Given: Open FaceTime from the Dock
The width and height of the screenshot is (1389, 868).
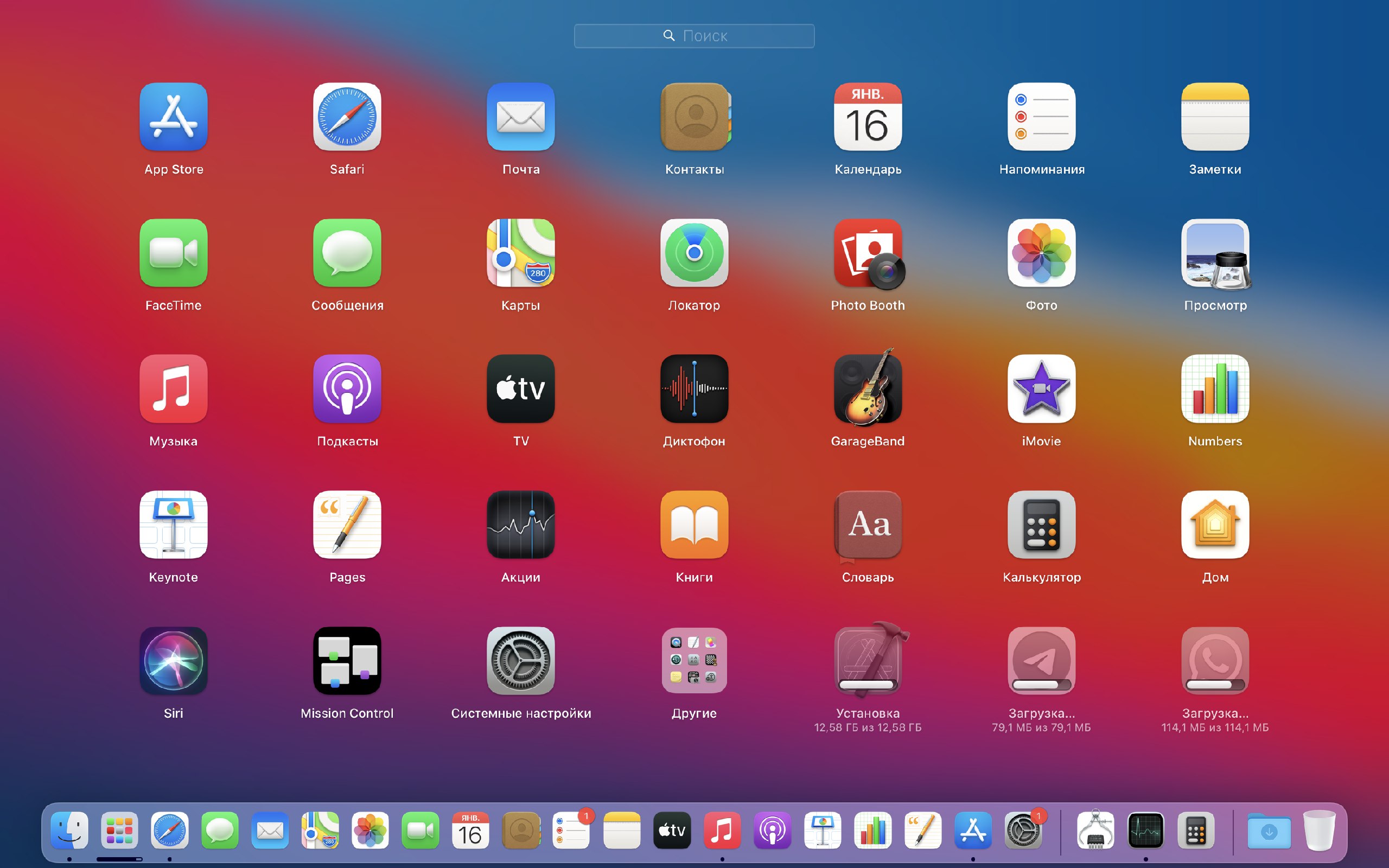Looking at the screenshot, I should click(x=420, y=830).
